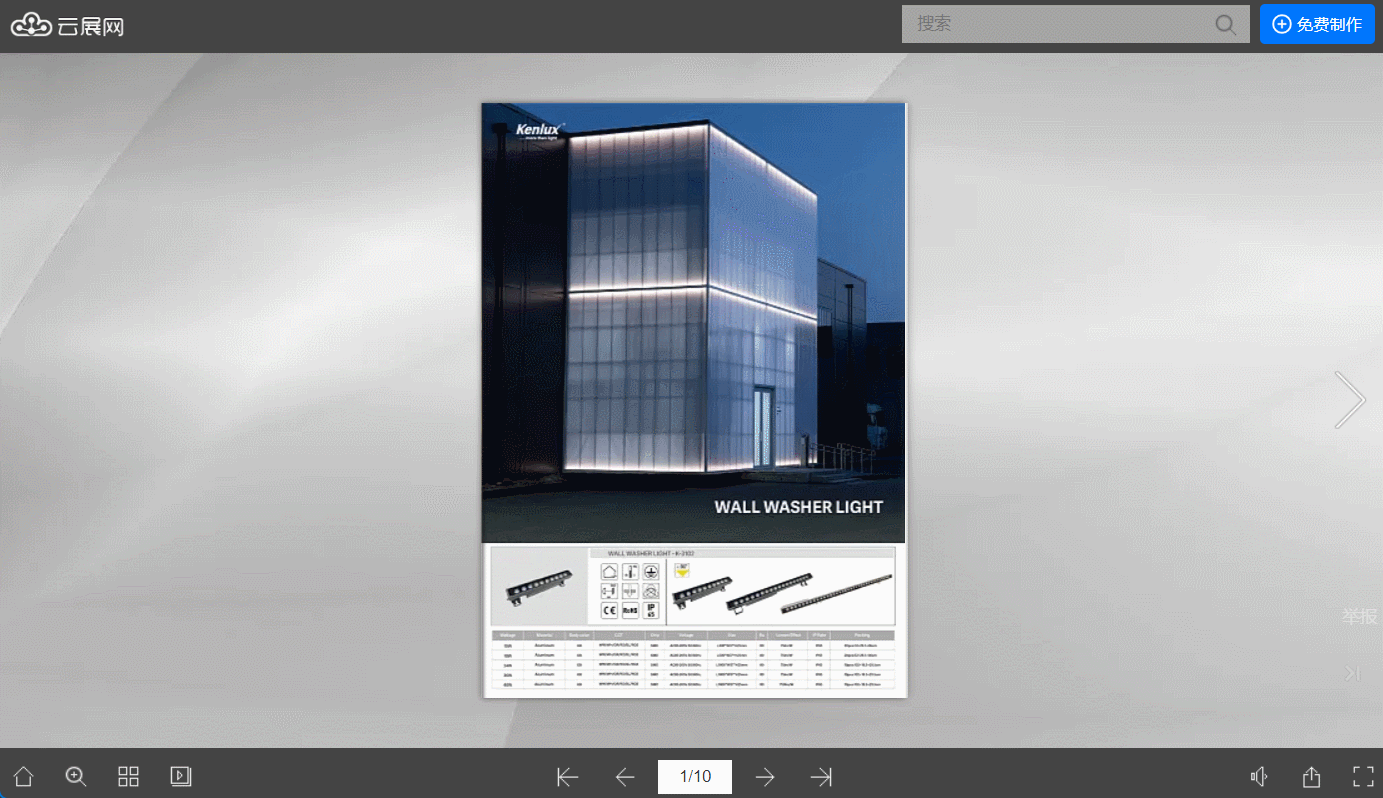Collapse the side panel arrow icon
Viewport: 1383px width, 798px height.
coord(1353,673)
